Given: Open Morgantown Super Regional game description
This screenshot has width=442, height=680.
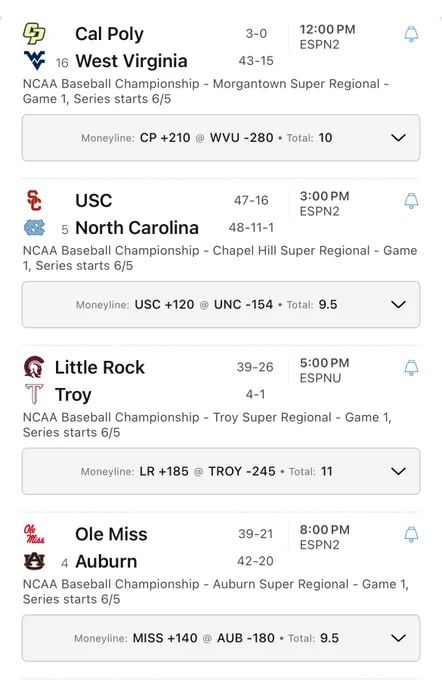Looking at the screenshot, I should [206, 91].
